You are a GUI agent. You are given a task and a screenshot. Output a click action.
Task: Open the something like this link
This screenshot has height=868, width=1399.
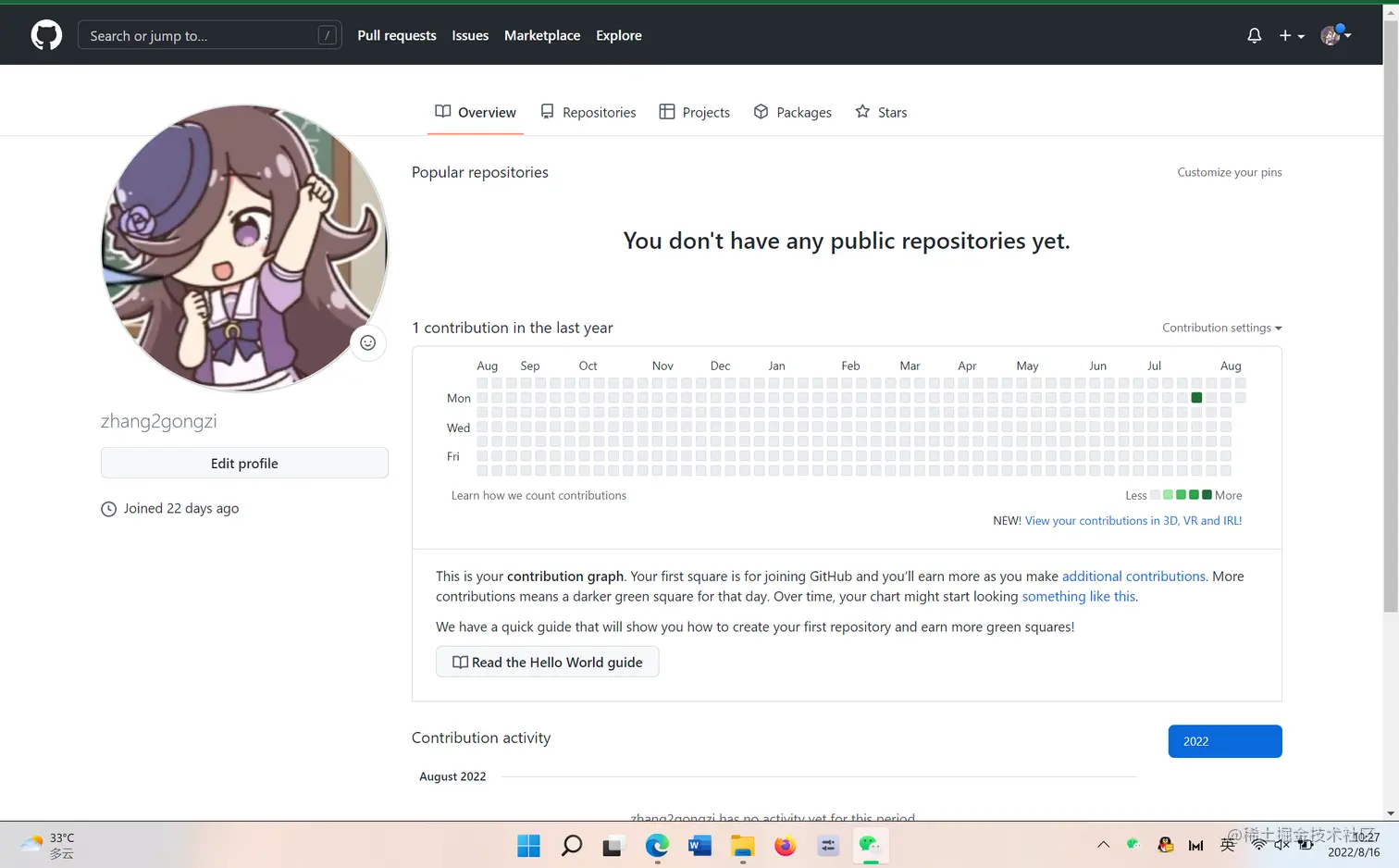(x=1078, y=596)
